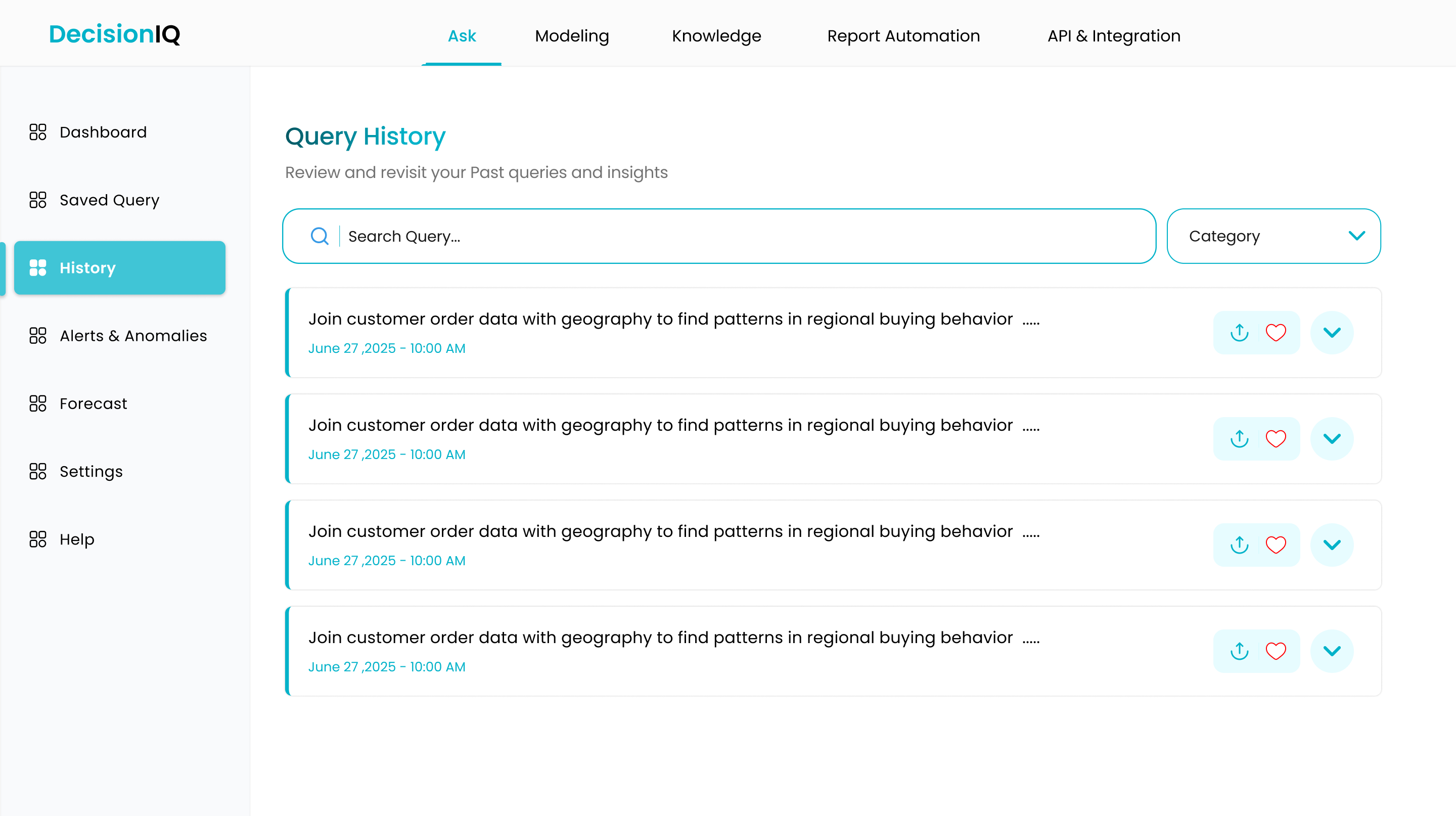Expand the last query entry using its chevron
1456x816 pixels.
(x=1332, y=651)
